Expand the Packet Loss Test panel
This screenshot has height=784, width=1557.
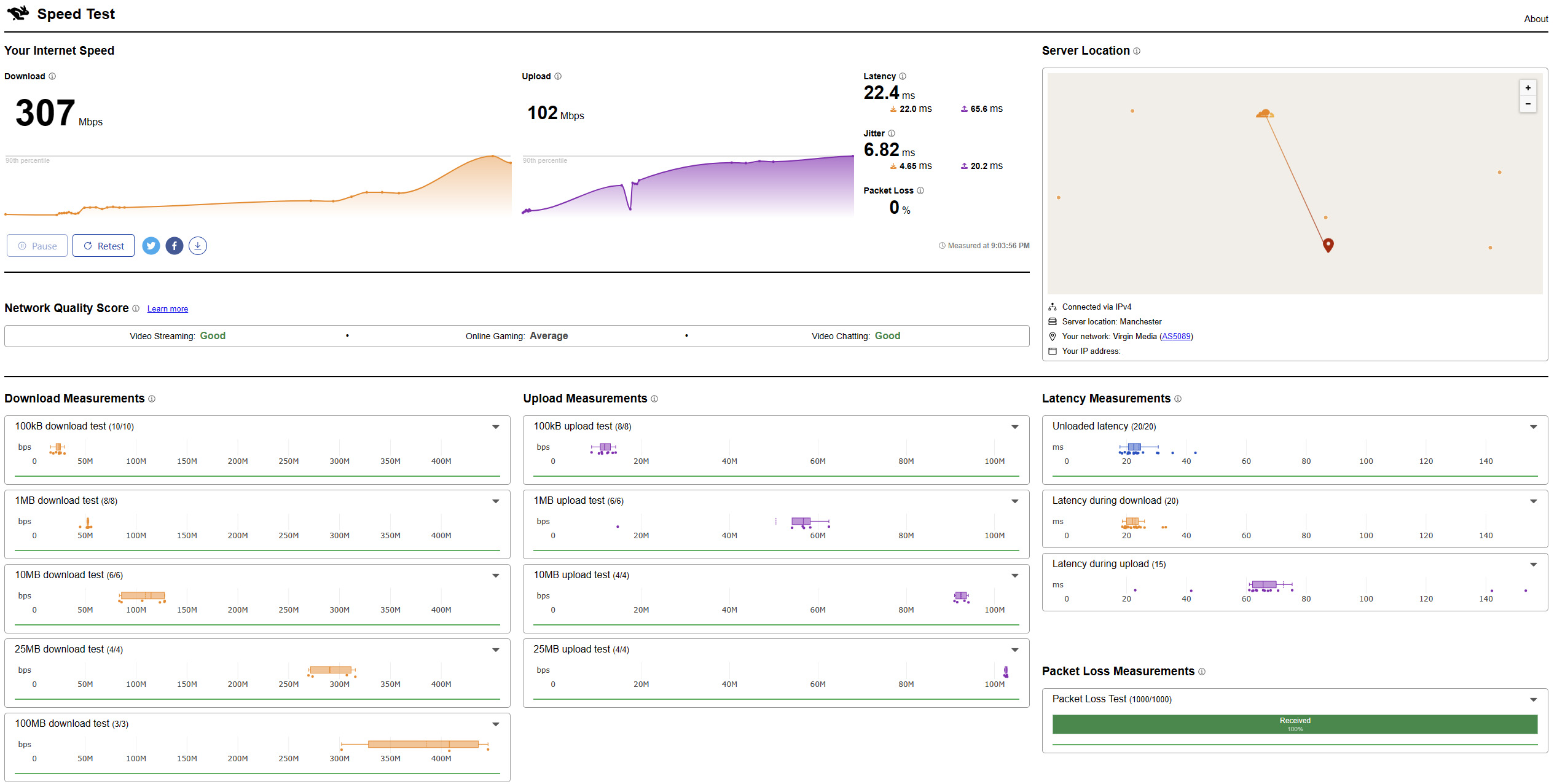click(1533, 700)
